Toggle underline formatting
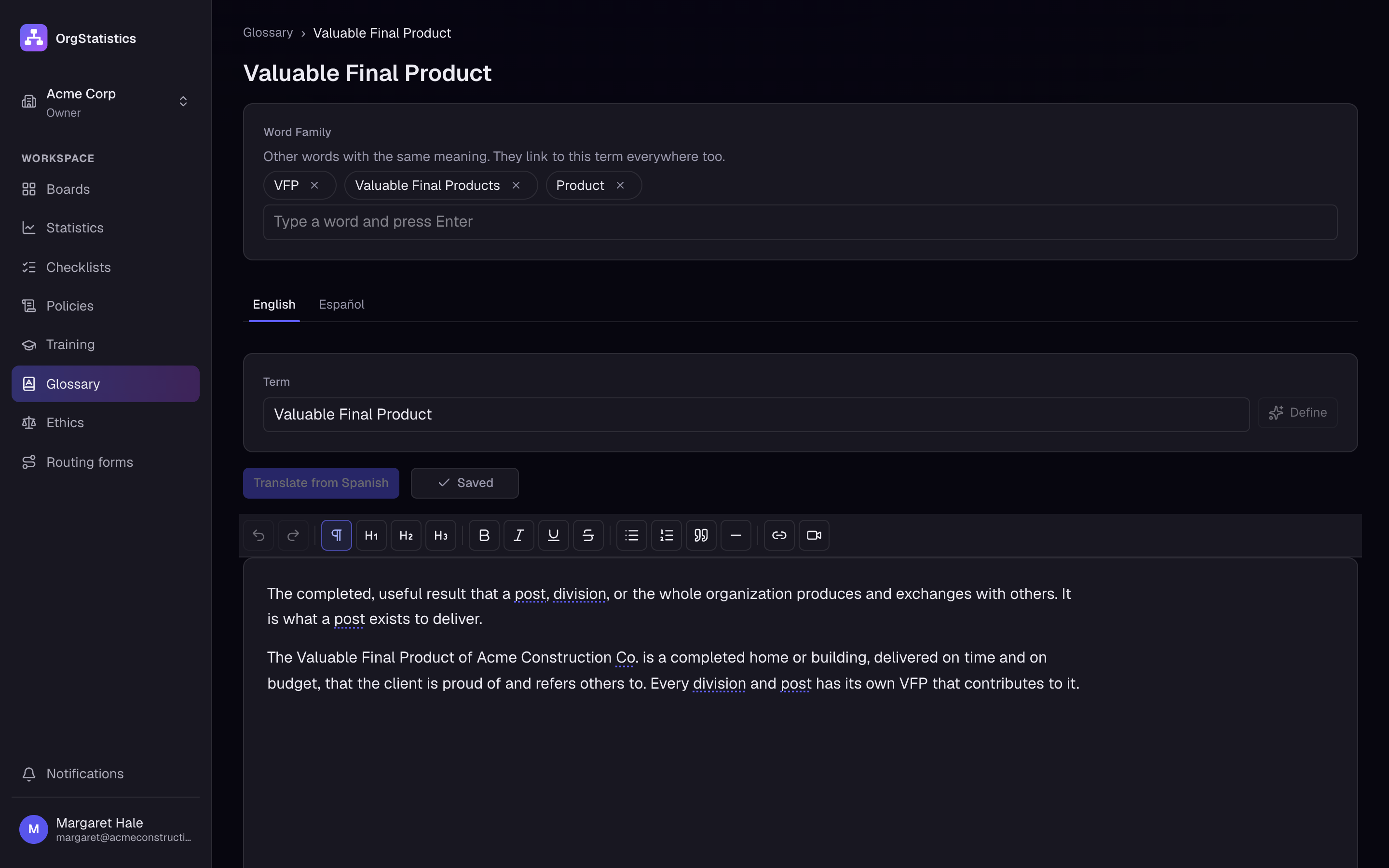 pos(553,535)
